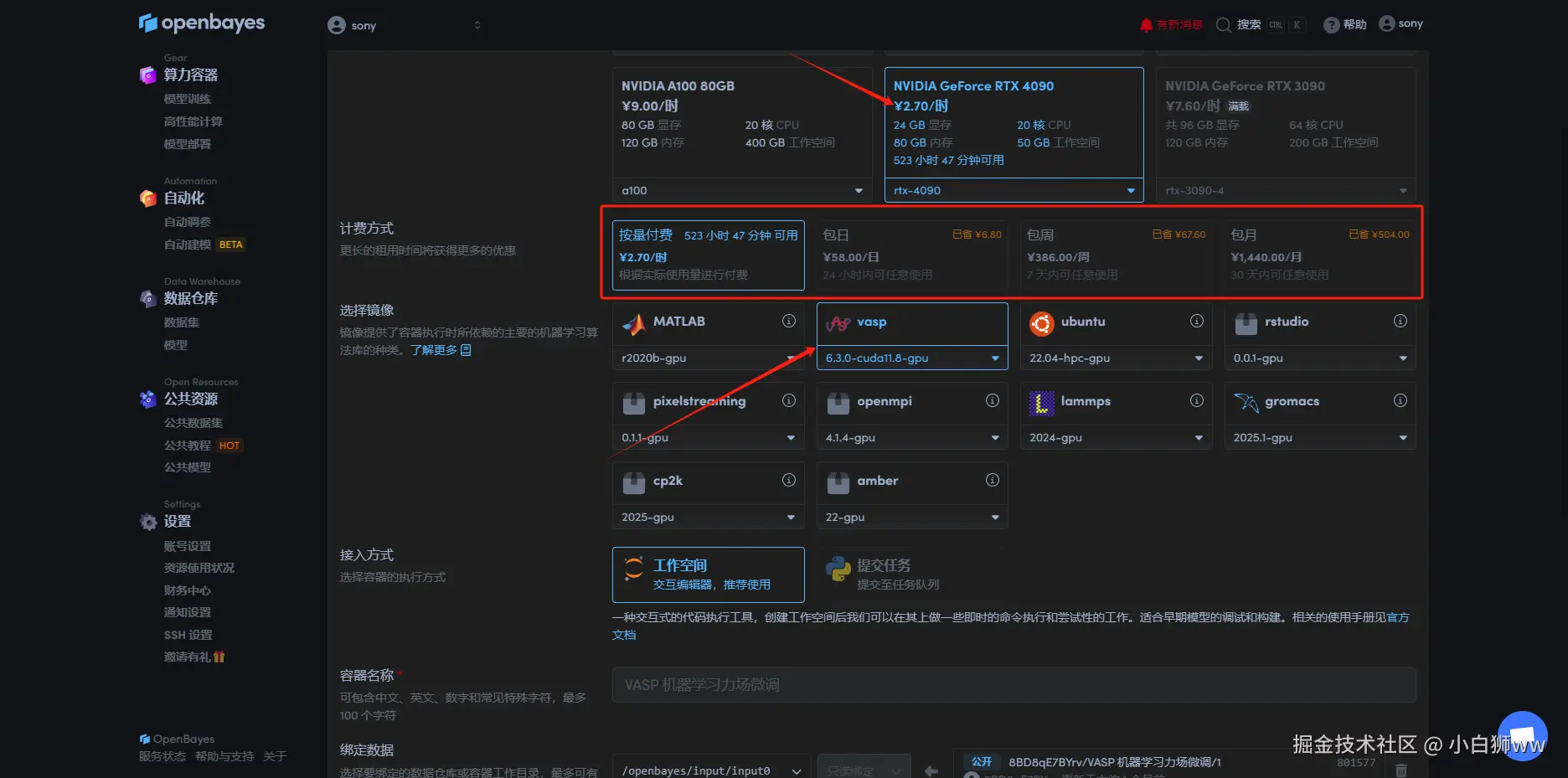The width and height of the screenshot is (1568, 778).
Task: Click the 公共资源 section icon
Action: (148, 399)
